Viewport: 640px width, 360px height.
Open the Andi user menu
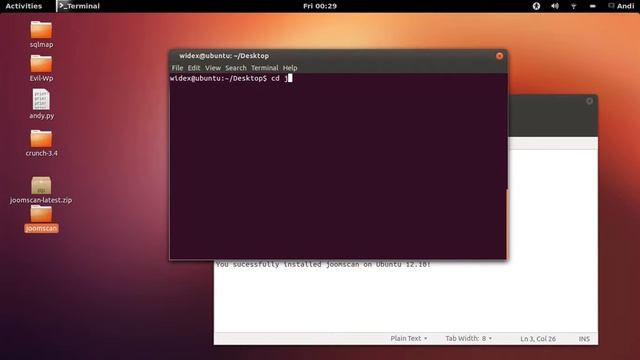[x=621, y=6]
